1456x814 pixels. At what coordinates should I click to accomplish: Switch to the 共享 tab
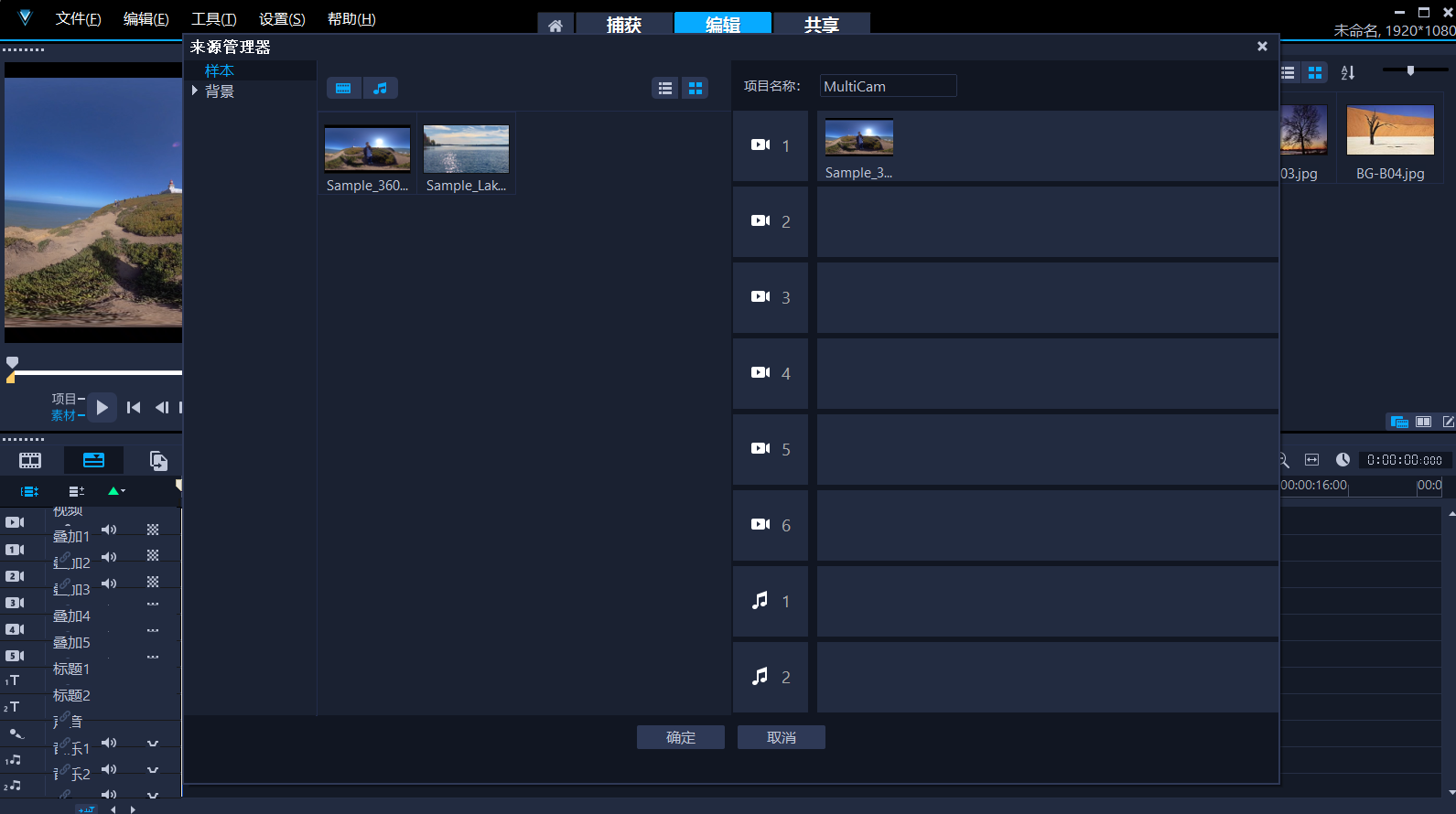point(821,25)
